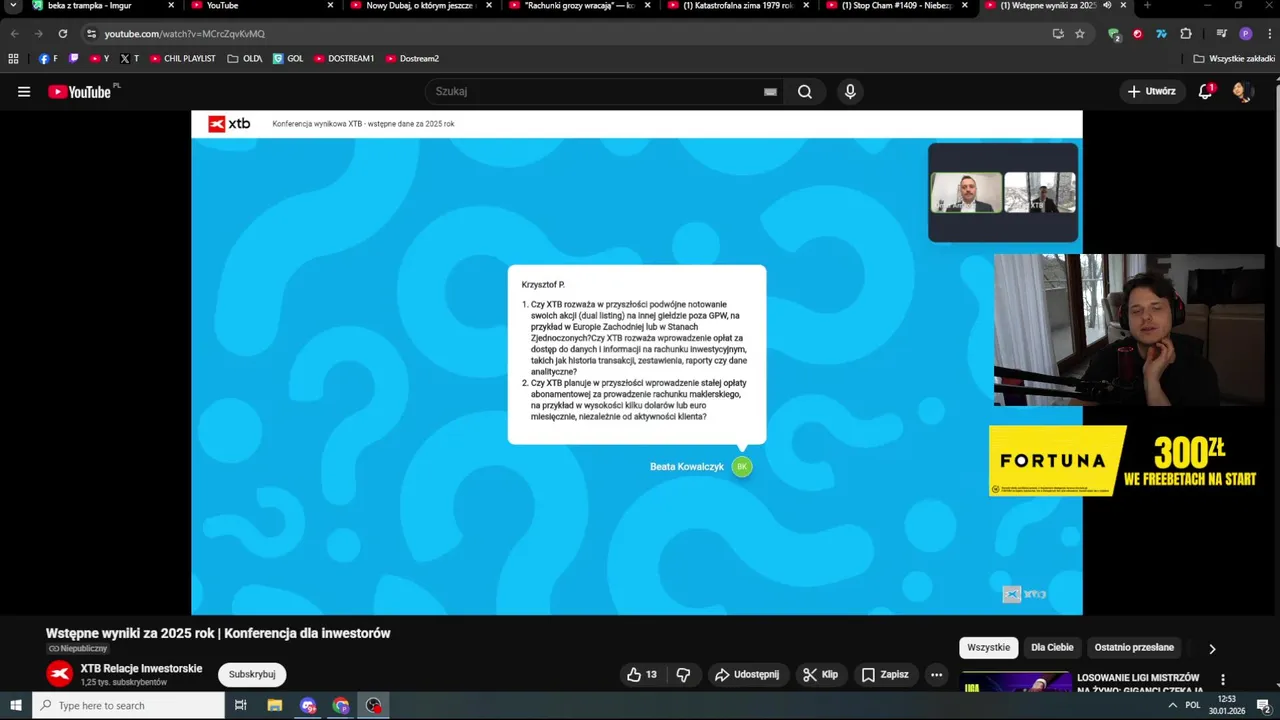
Task: Open Task View on the taskbar
Action: [x=241, y=705]
